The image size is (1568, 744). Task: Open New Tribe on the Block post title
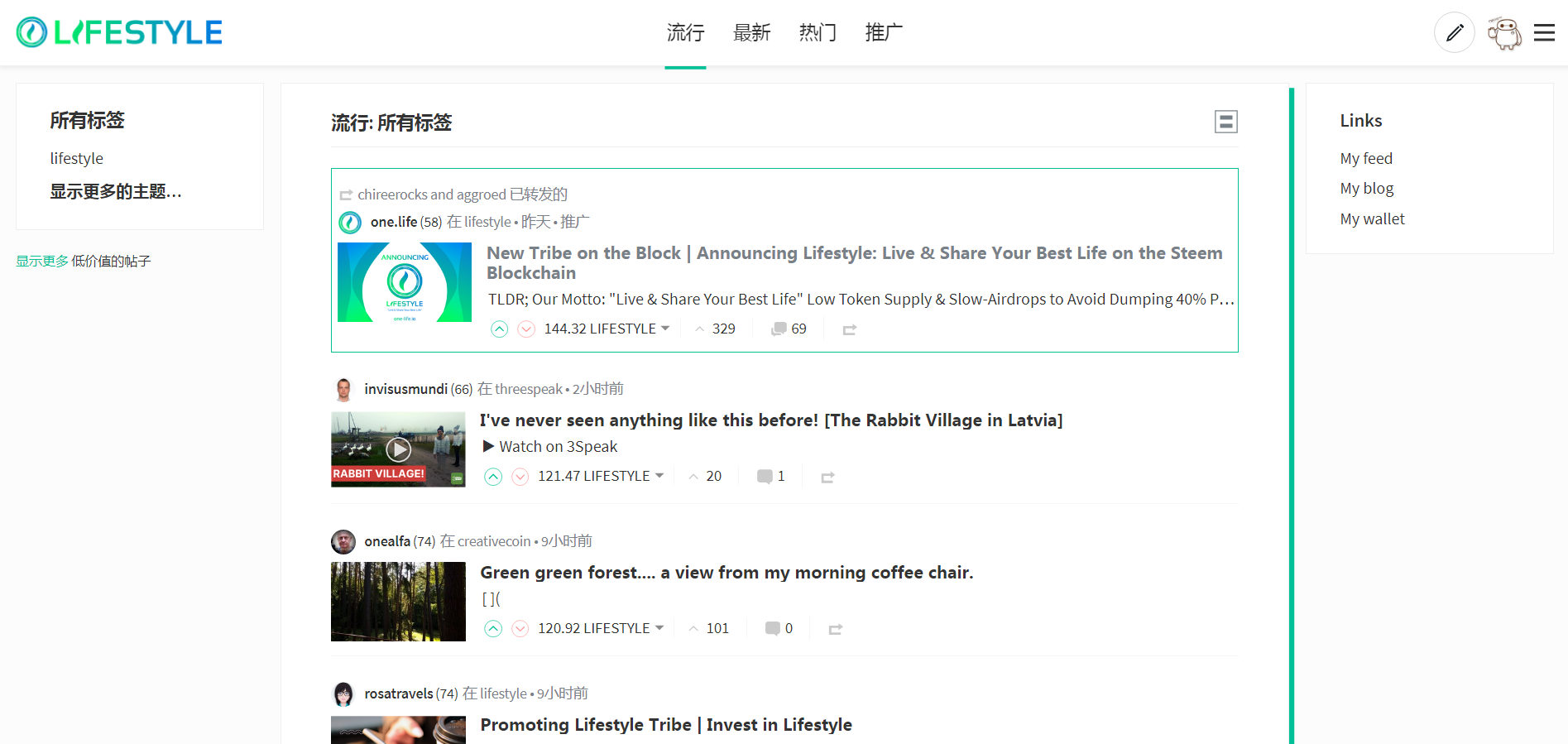pos(855,263)
